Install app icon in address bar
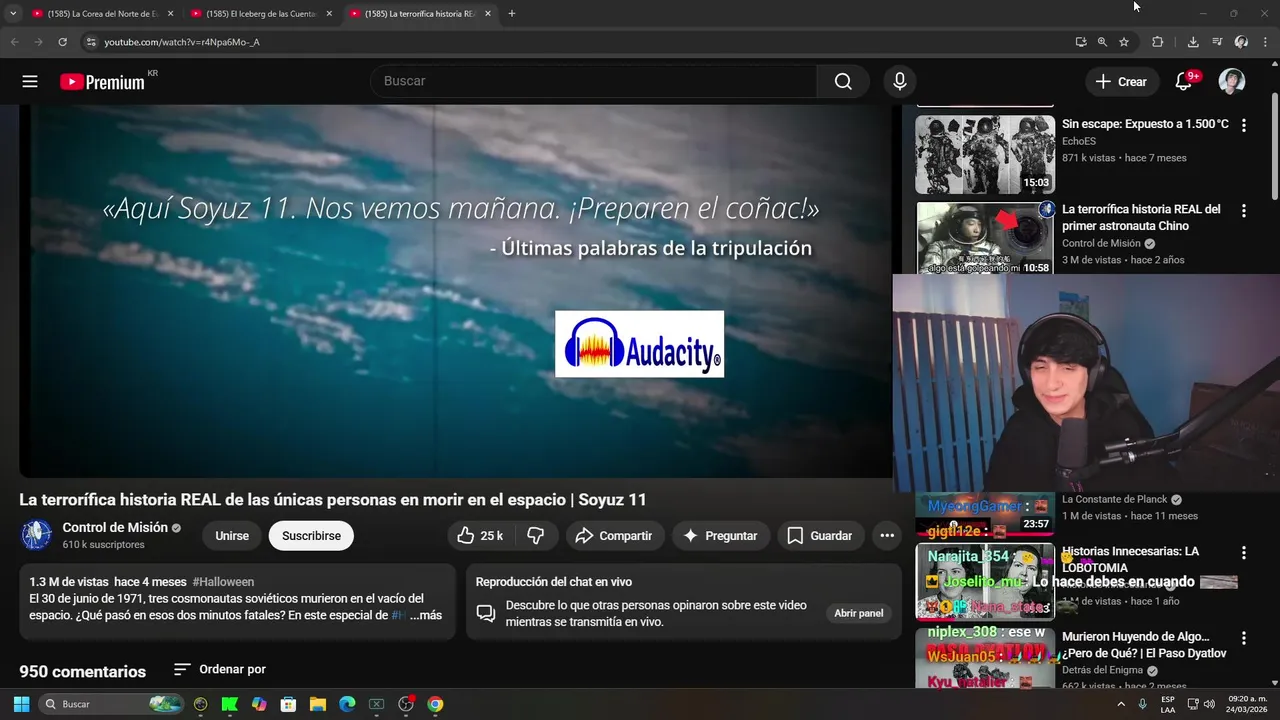This screenshot has height=720, width=1280. click(1081, 42)
